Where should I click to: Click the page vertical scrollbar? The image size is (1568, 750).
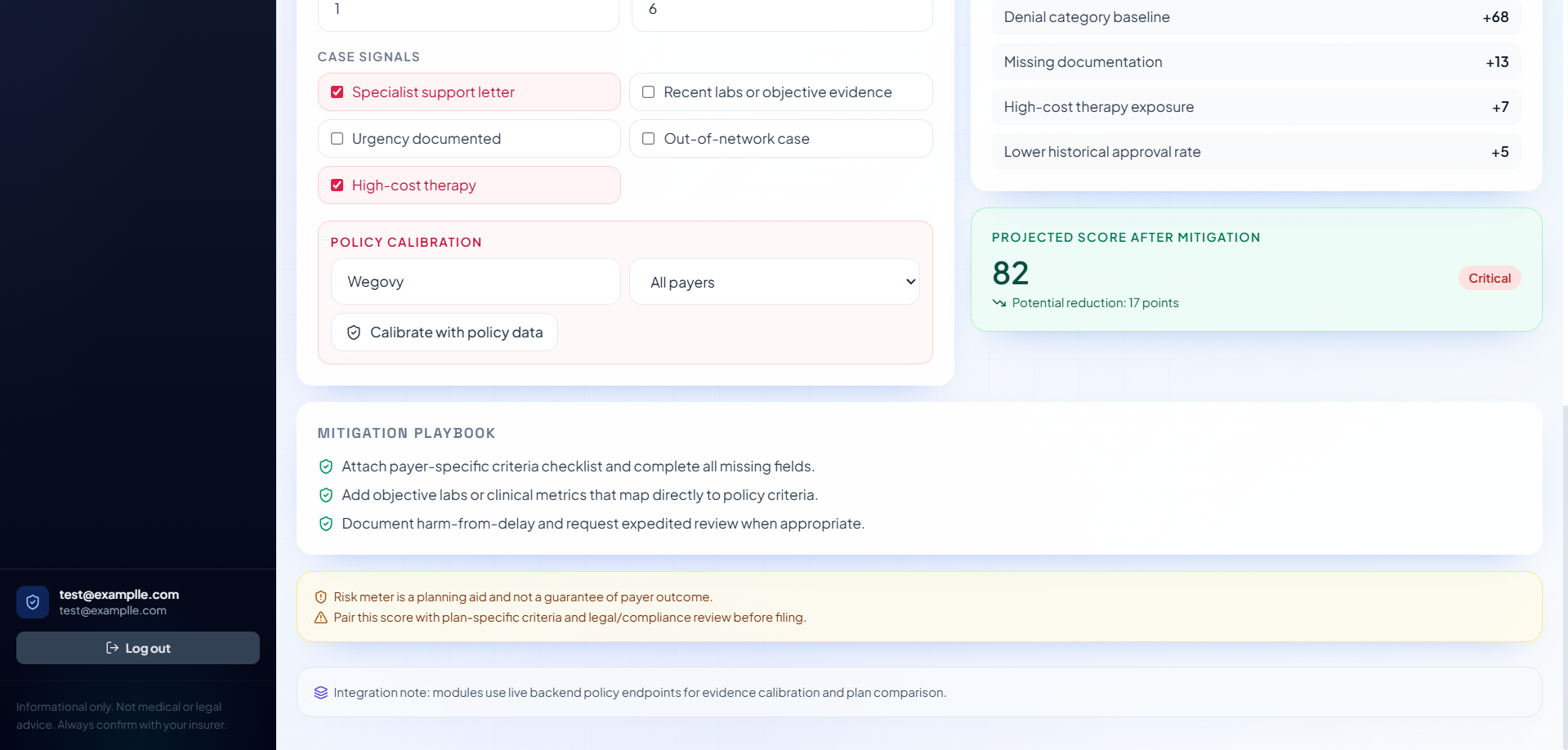tap(1564, 576)
